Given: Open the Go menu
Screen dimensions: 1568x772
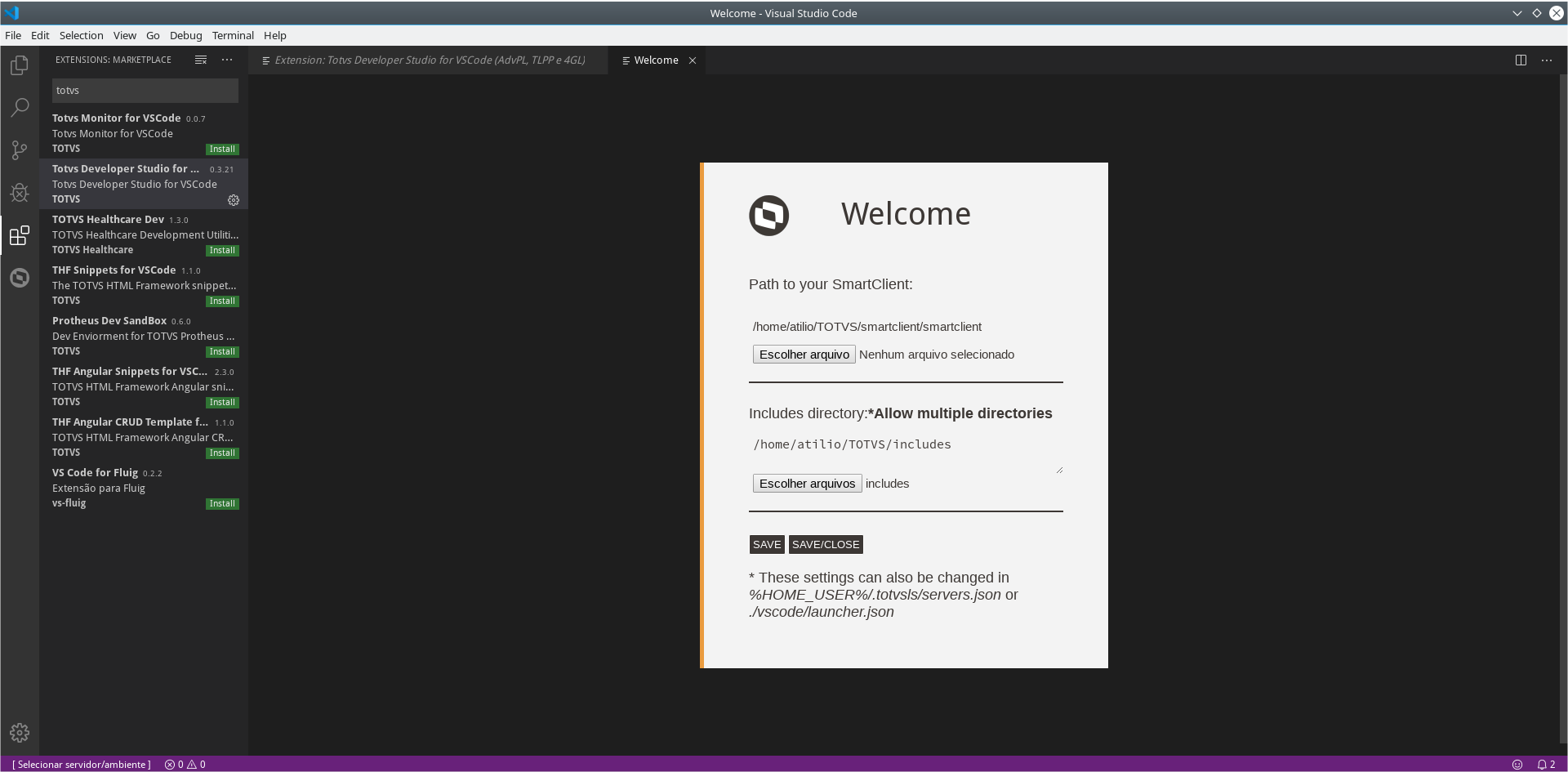Looking at the screenshot, I should (x=153, y=35).
